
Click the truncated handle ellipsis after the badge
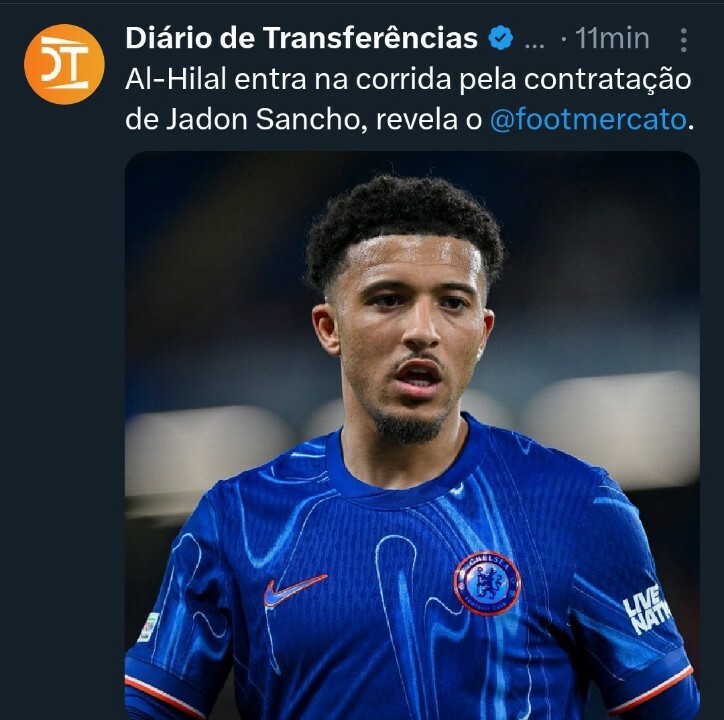[535, 45]
